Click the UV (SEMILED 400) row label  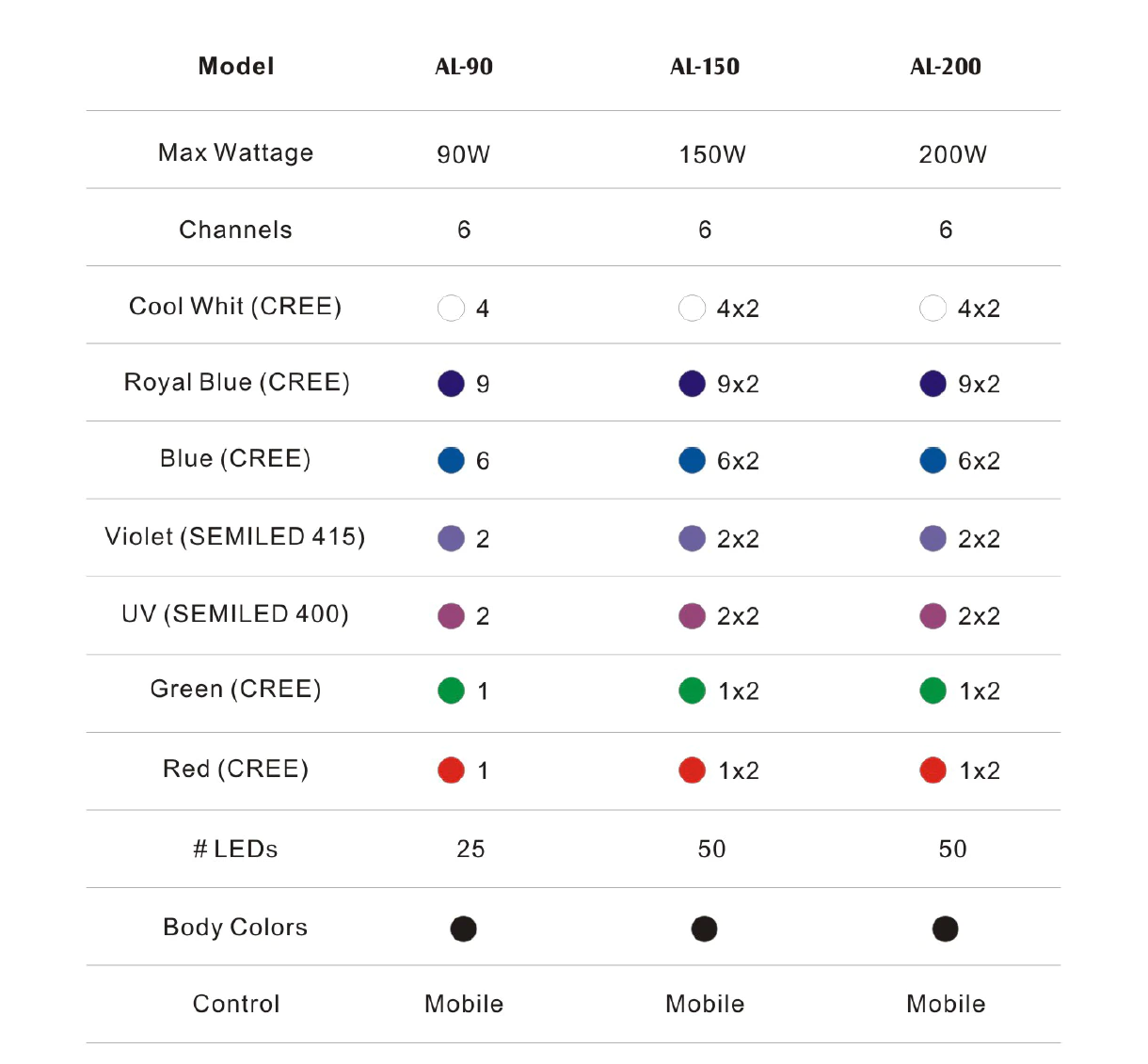235,614
